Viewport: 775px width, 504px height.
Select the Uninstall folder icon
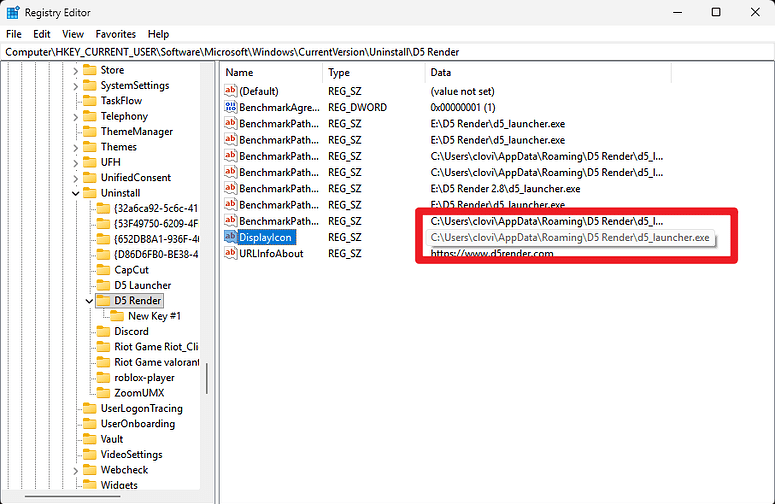89,192
